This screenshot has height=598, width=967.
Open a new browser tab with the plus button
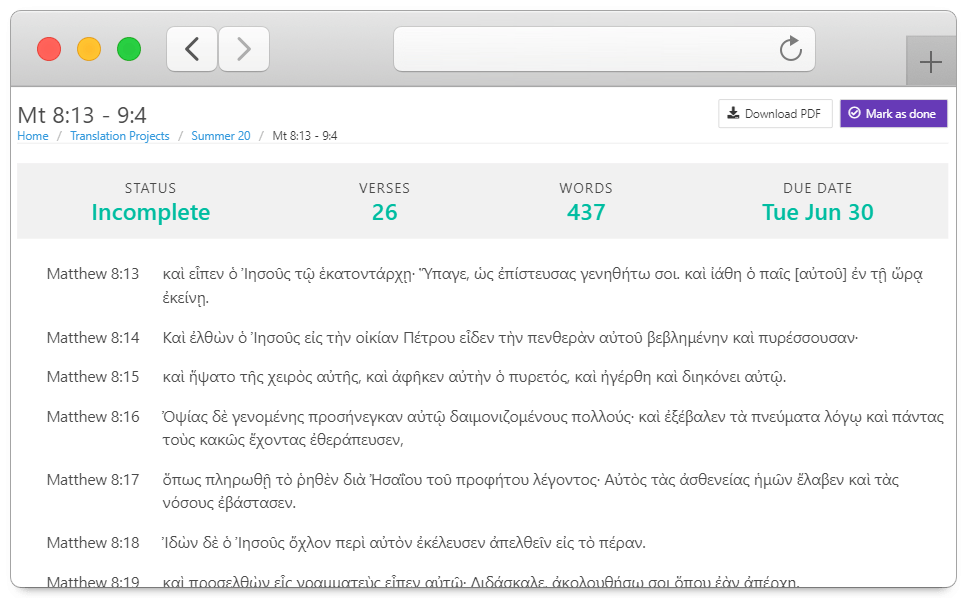[931, 60]
